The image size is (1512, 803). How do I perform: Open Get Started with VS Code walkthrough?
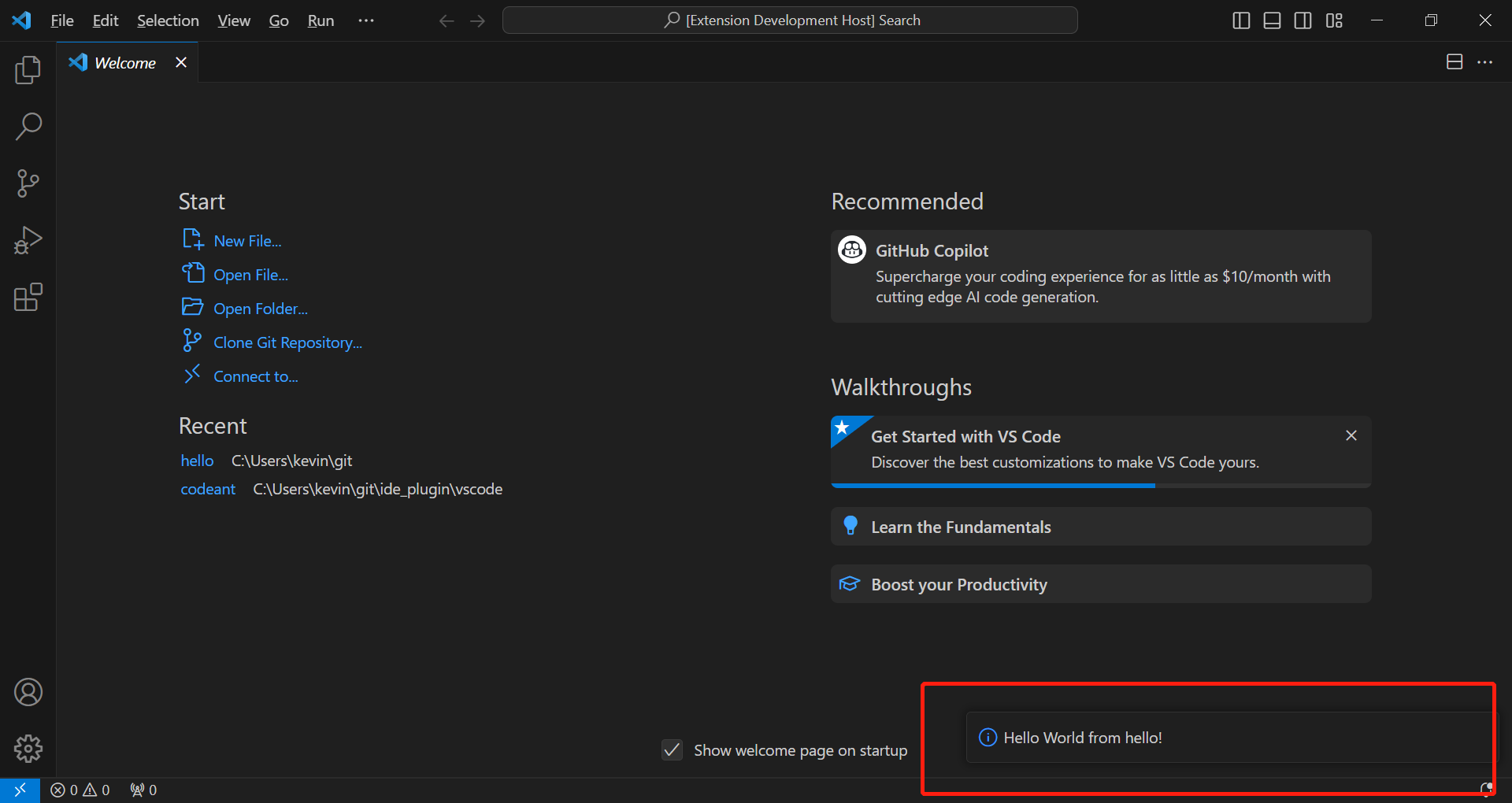[1101, 451]
